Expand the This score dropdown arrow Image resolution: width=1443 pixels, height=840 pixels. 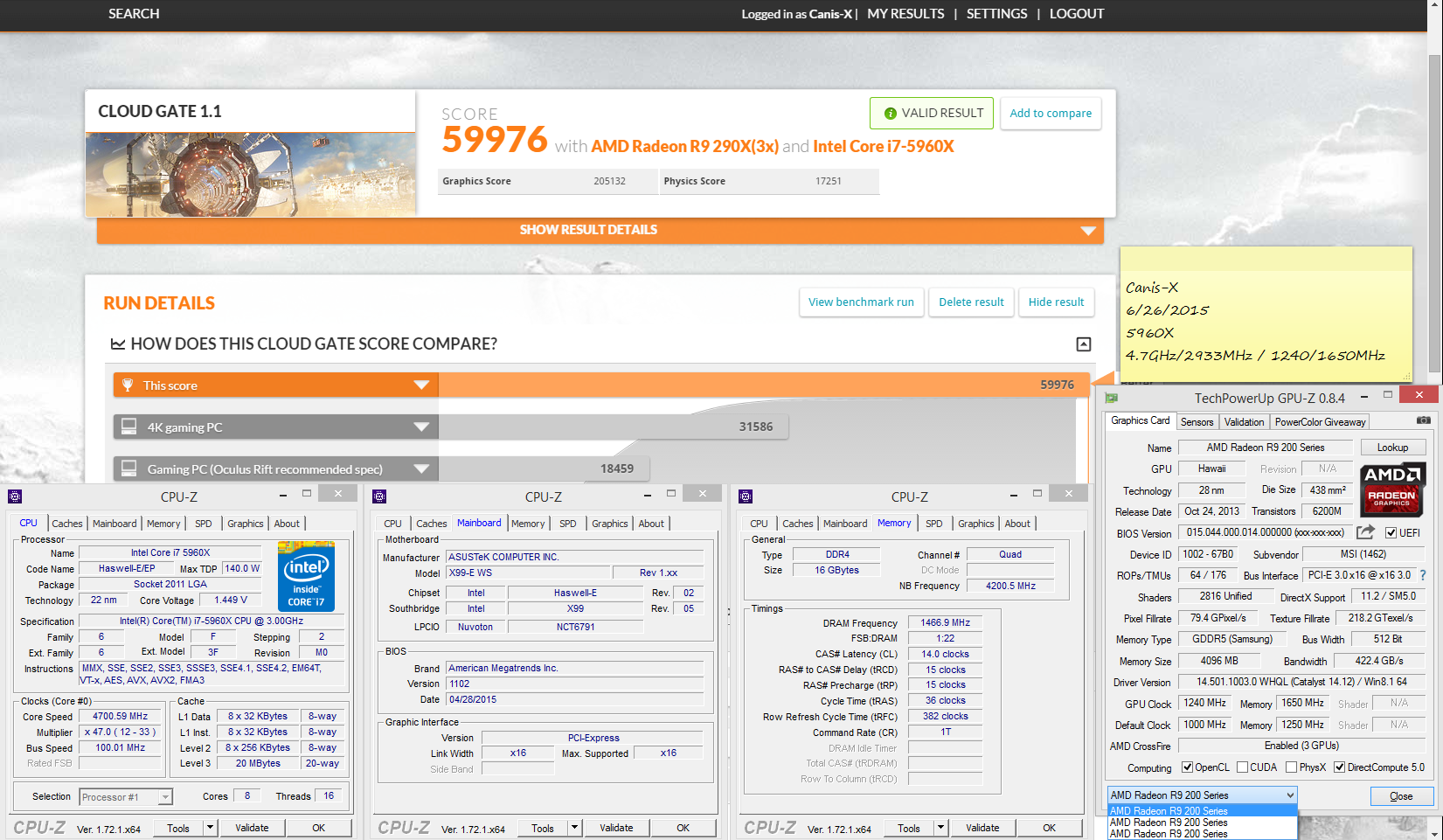(x=421, y=385)
